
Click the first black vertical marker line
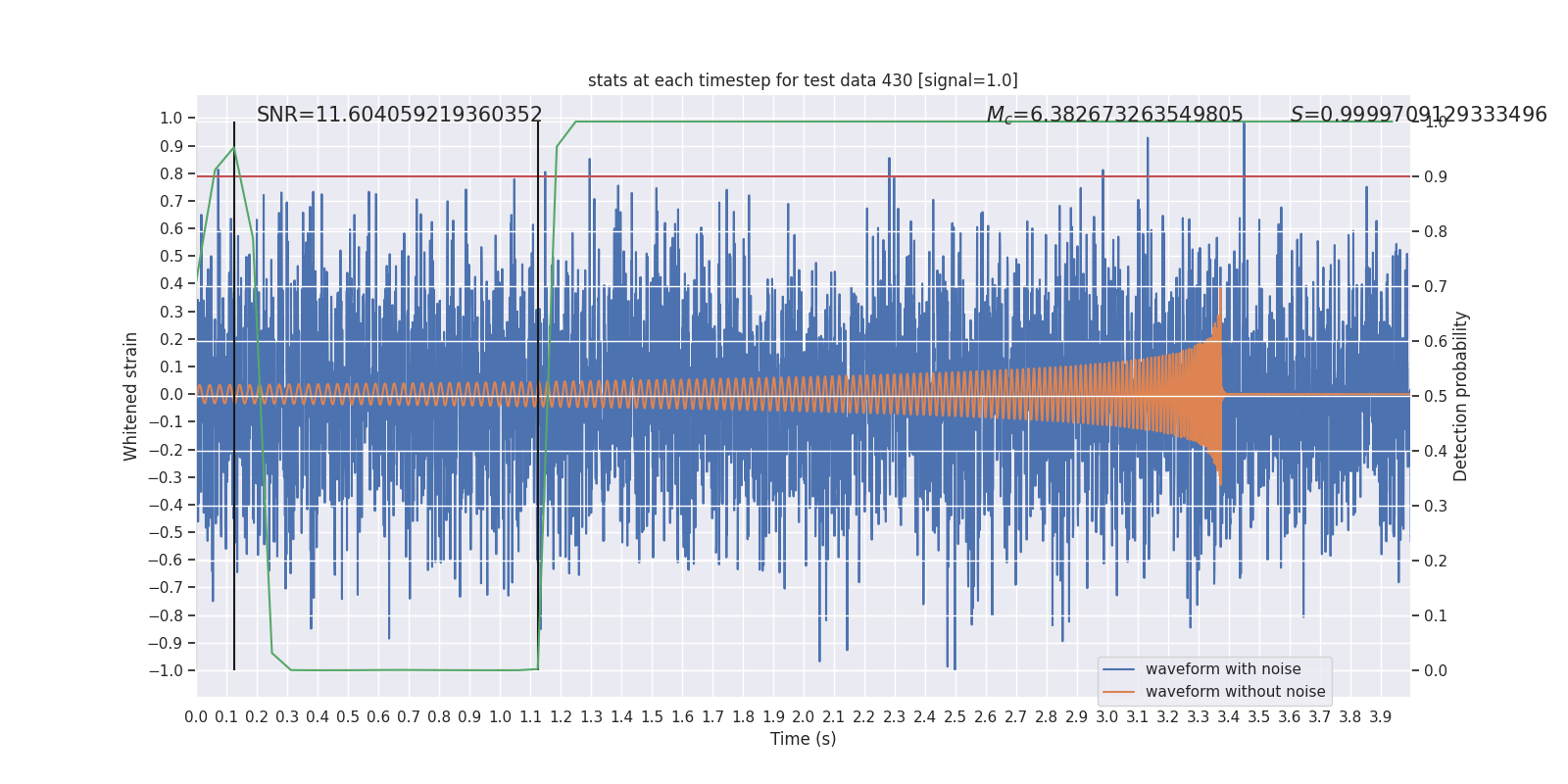[234, 396]
